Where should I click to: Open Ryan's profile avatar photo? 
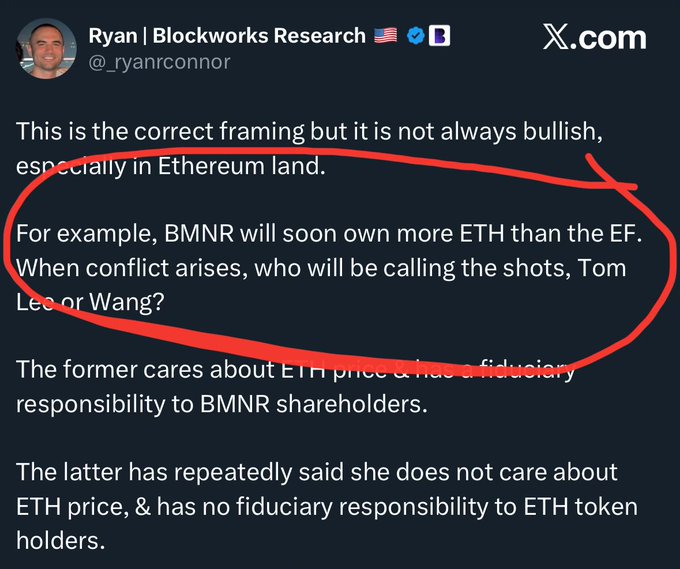pos(46,49)
